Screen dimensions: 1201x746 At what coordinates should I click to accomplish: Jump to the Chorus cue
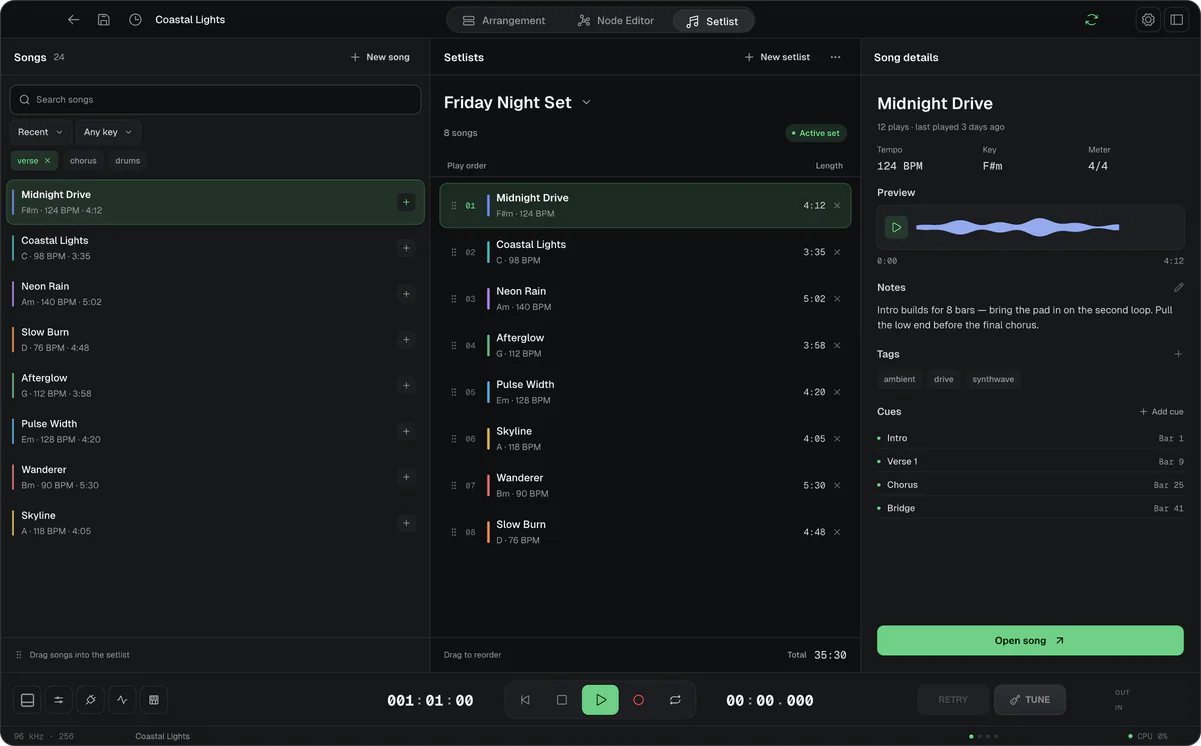tap(1030, 485)
